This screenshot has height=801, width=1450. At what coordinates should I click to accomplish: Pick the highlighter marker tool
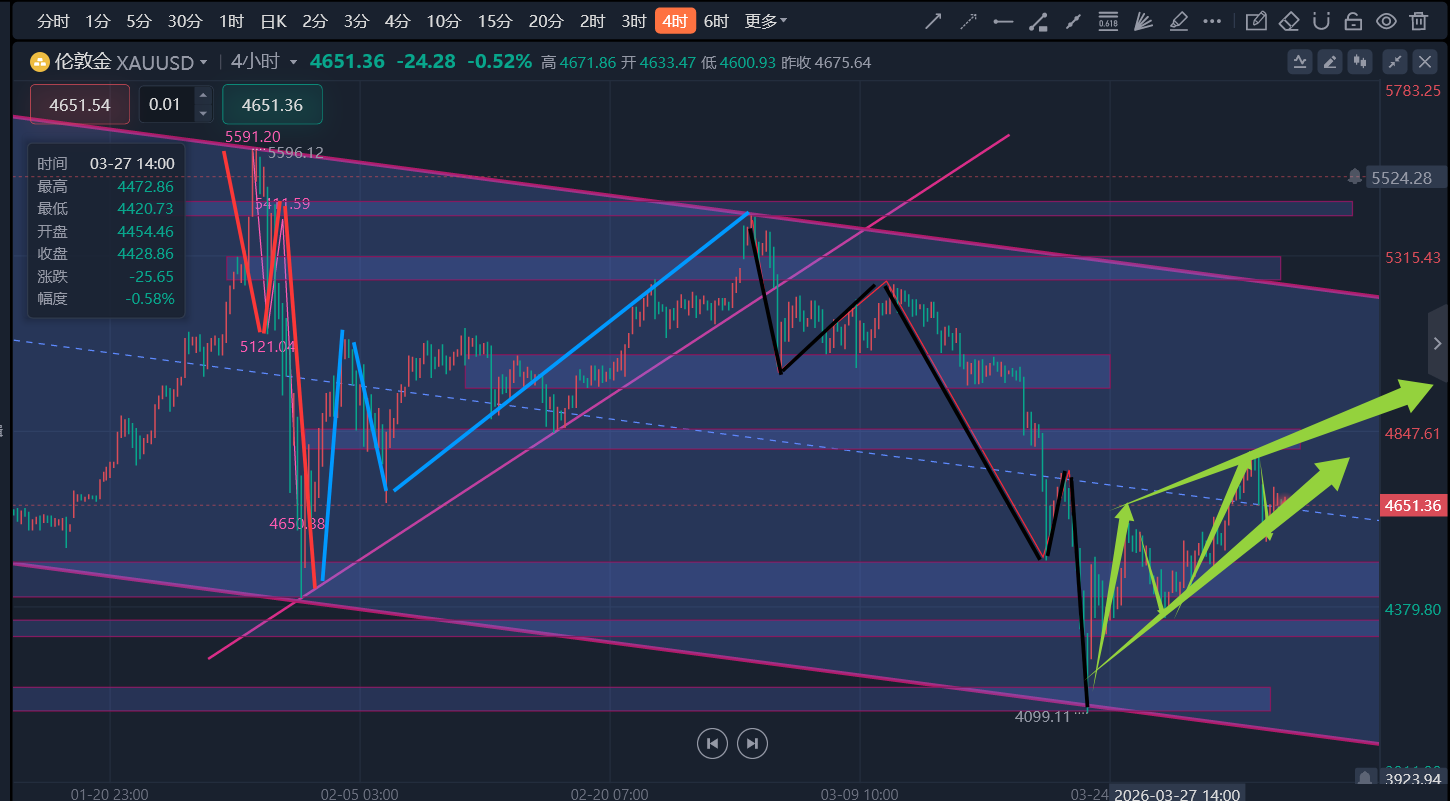(1178, 21)
